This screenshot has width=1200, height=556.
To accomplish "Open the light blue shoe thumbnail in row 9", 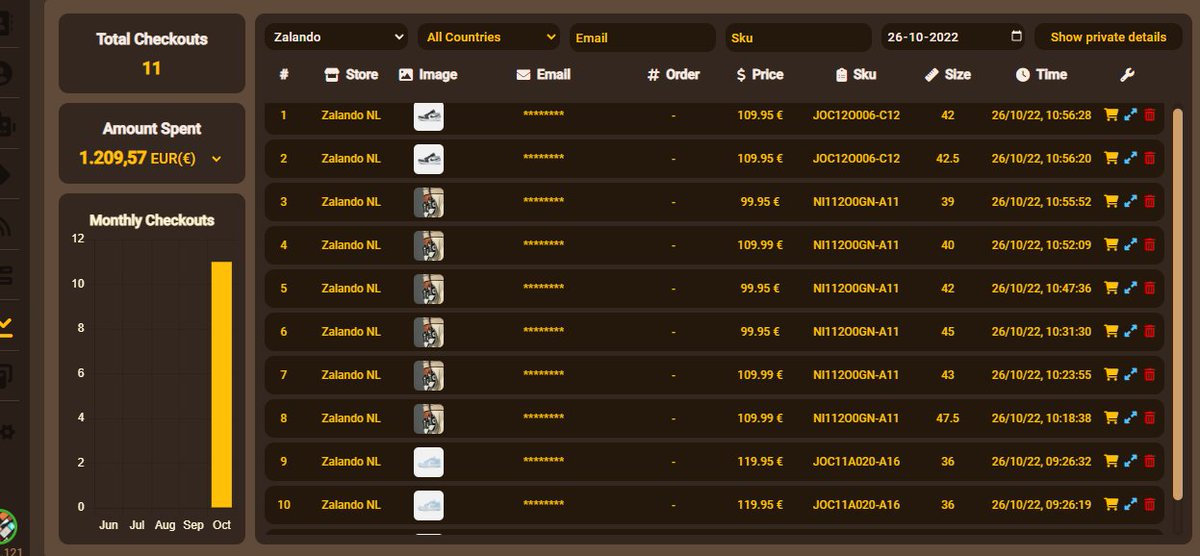I will click(429, 461).
